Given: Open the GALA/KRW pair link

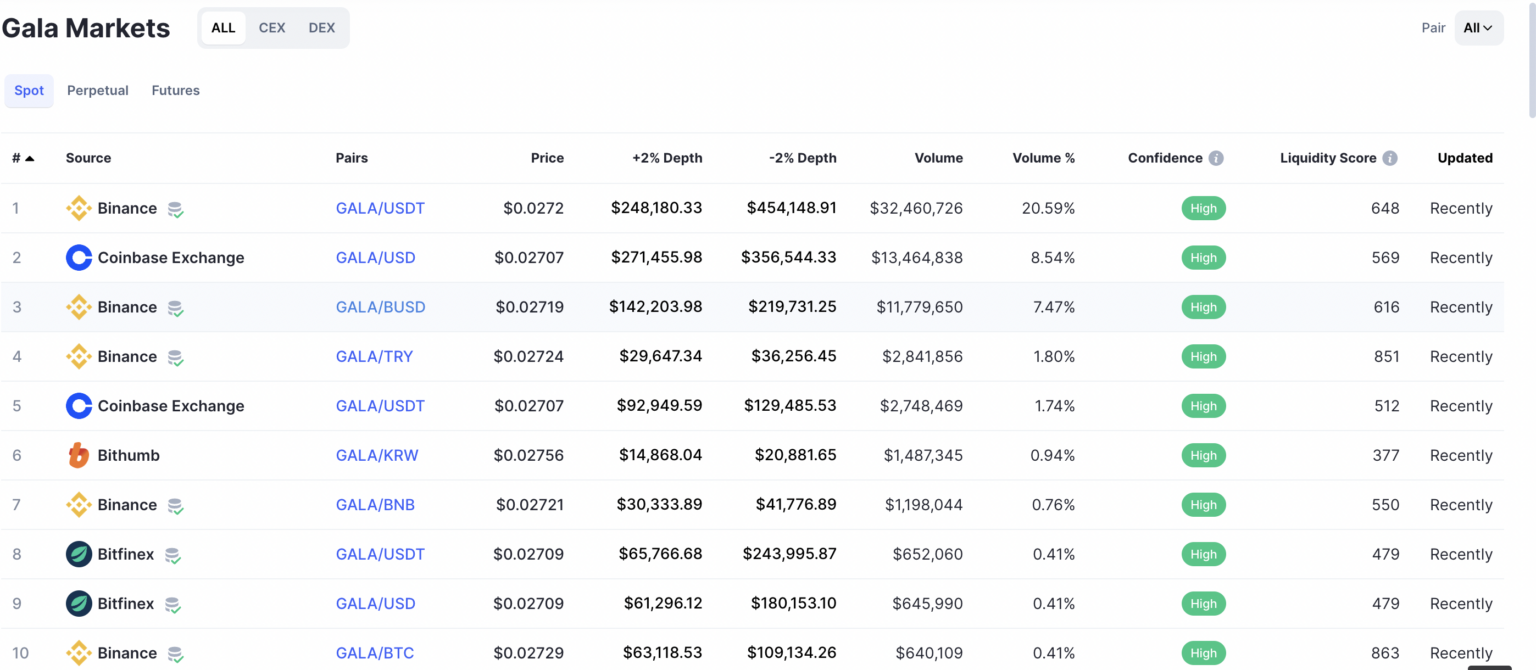Looking at the screenshot, I should click(x=377, y=455).
